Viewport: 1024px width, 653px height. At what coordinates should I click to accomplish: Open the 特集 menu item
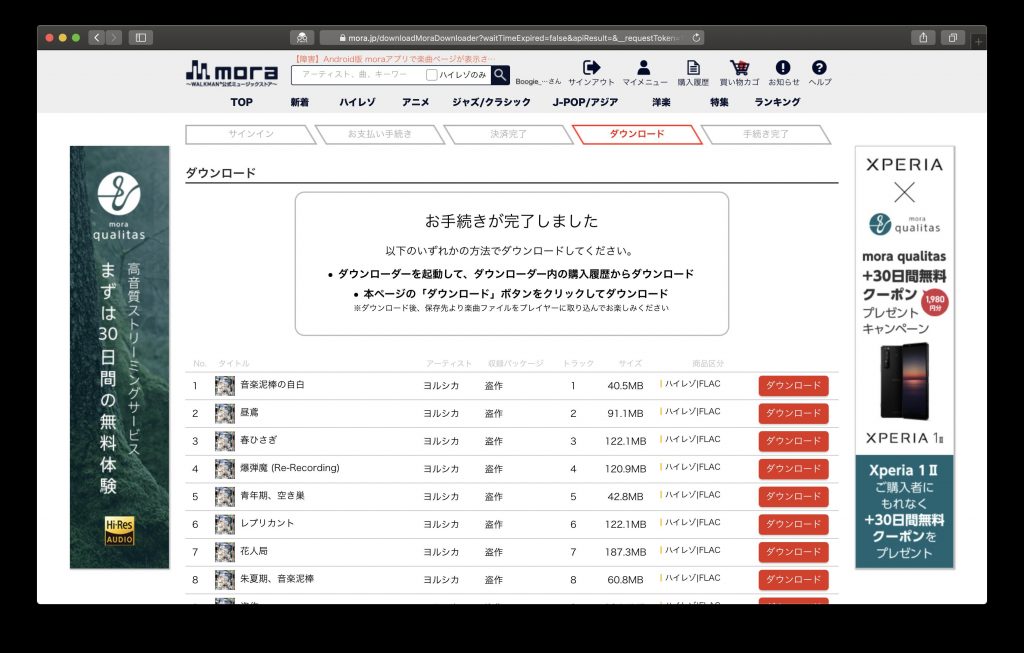[x=719, y=102]
